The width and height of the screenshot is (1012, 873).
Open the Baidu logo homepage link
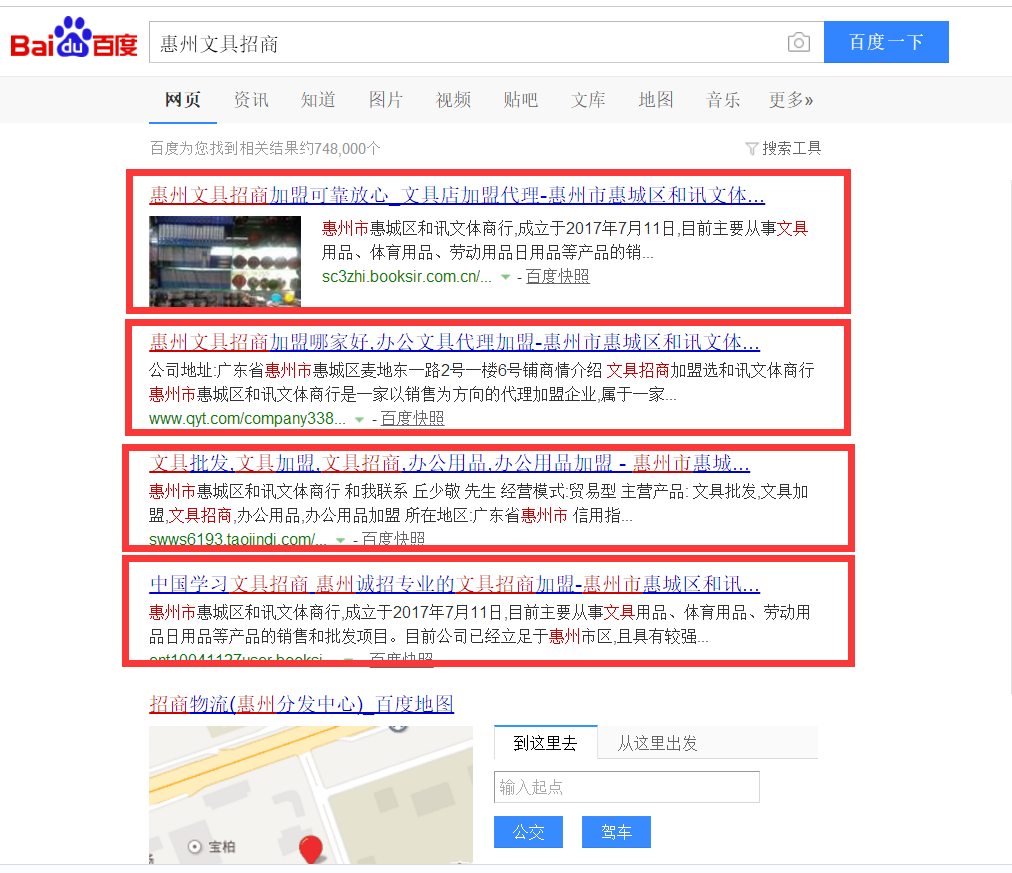click(74, 38)
